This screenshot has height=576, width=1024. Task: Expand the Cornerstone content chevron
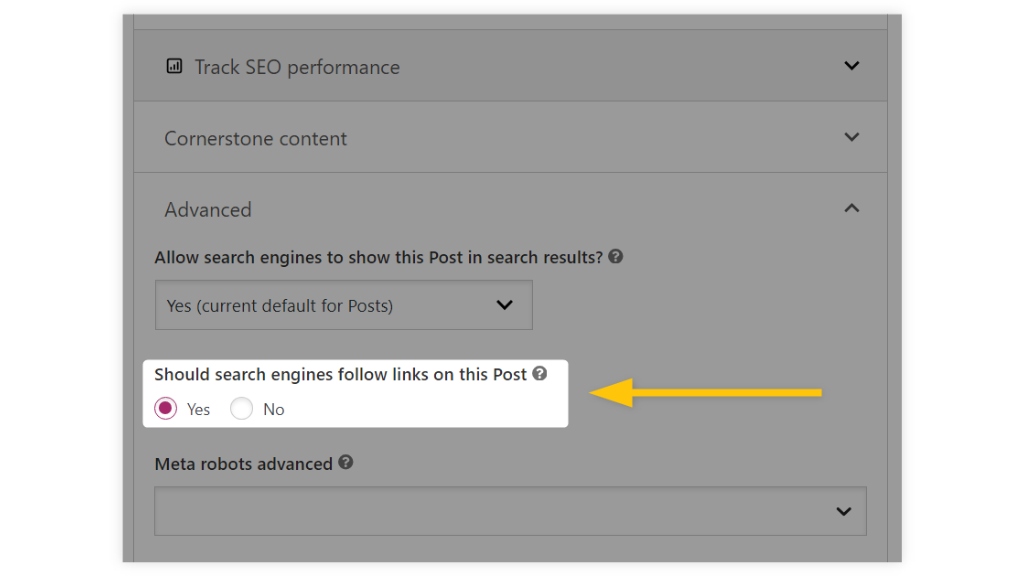click(x=852, y=137)
